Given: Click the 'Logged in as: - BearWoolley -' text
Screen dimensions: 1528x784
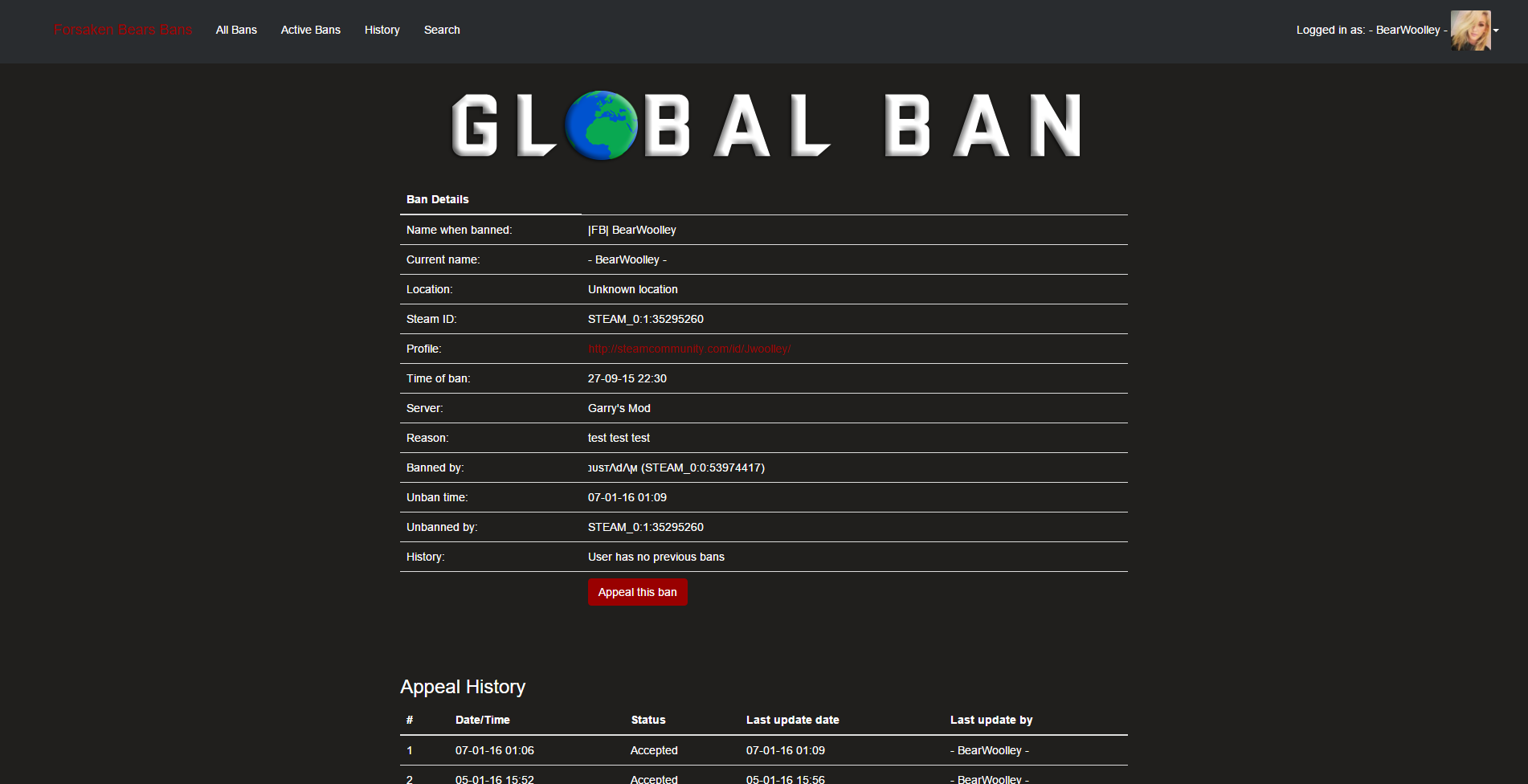Looking at the screenshot, I should pos(1371,30).
